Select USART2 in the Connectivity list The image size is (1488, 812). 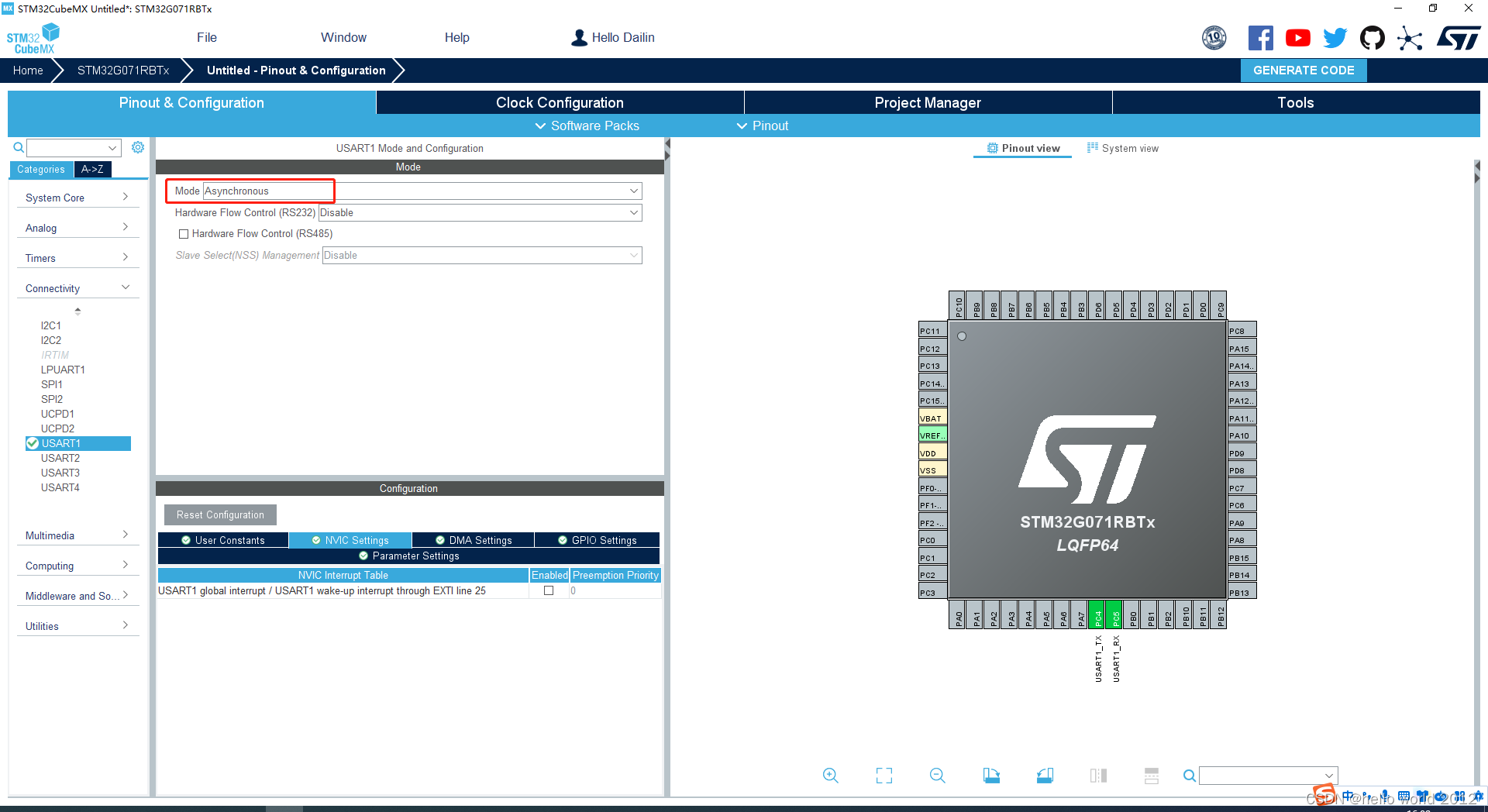click(60, 458)
